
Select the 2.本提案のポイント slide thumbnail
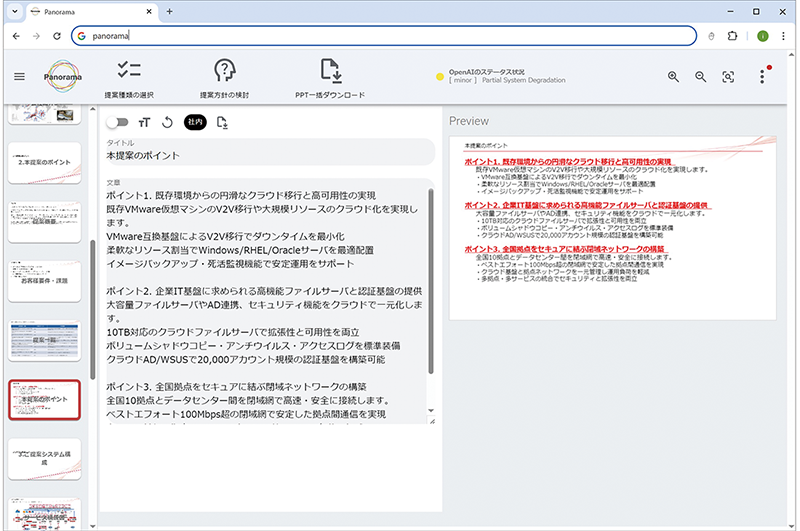click(x=46, y=162)
